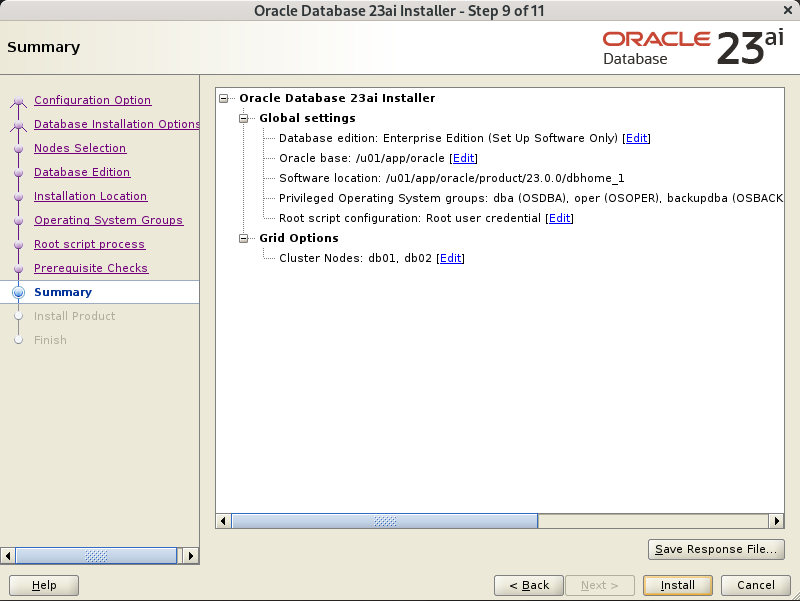This screenshot has width=800, height=601.
Task: Open the Database Installation Options step
Action: click(117, 124)
